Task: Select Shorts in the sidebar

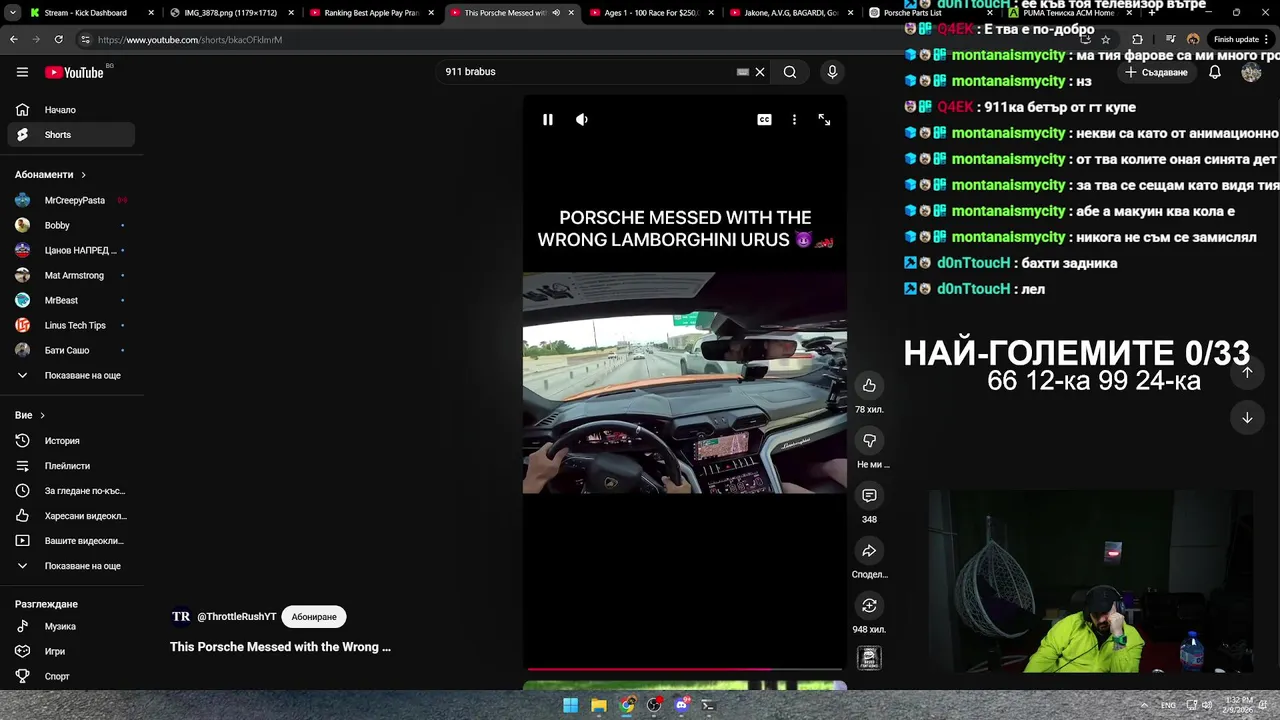Action: (70, 135)
